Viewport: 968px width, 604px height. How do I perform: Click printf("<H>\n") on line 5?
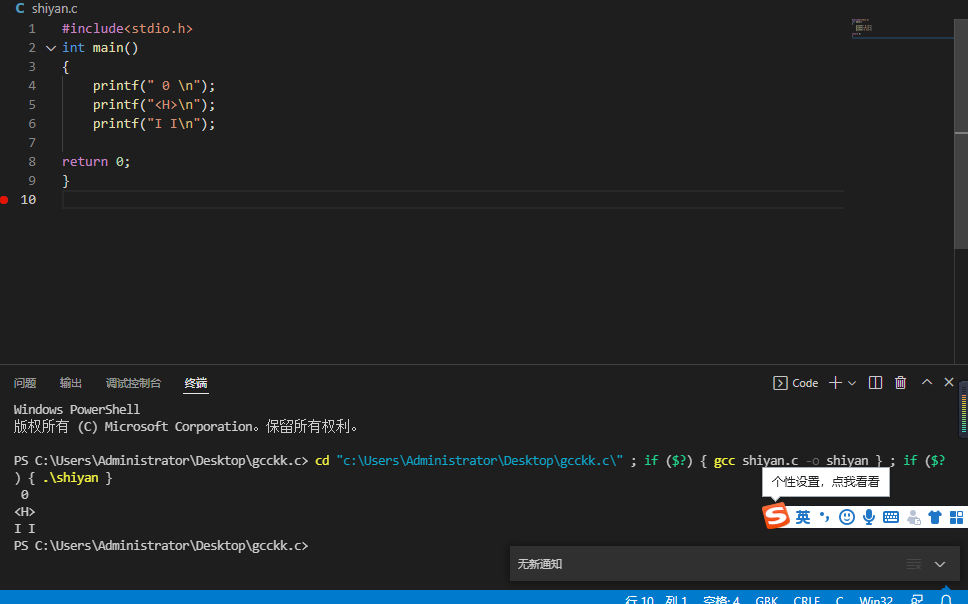click(154, 104)
